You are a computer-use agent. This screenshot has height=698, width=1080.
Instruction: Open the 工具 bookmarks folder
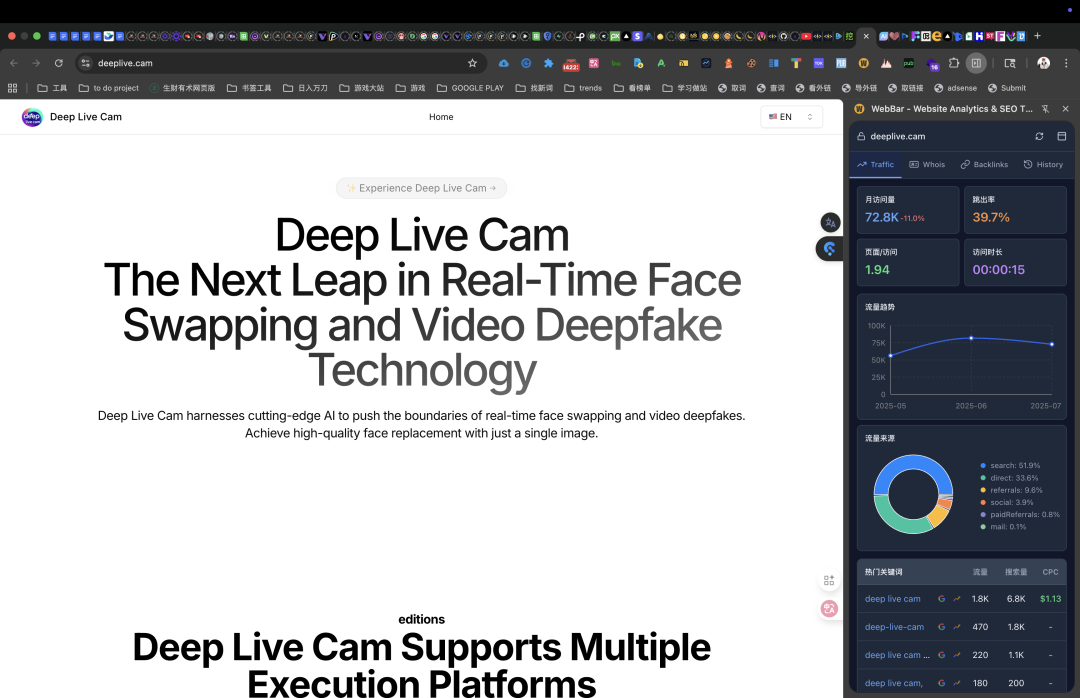pyautogui.click(x=52, y=88)
